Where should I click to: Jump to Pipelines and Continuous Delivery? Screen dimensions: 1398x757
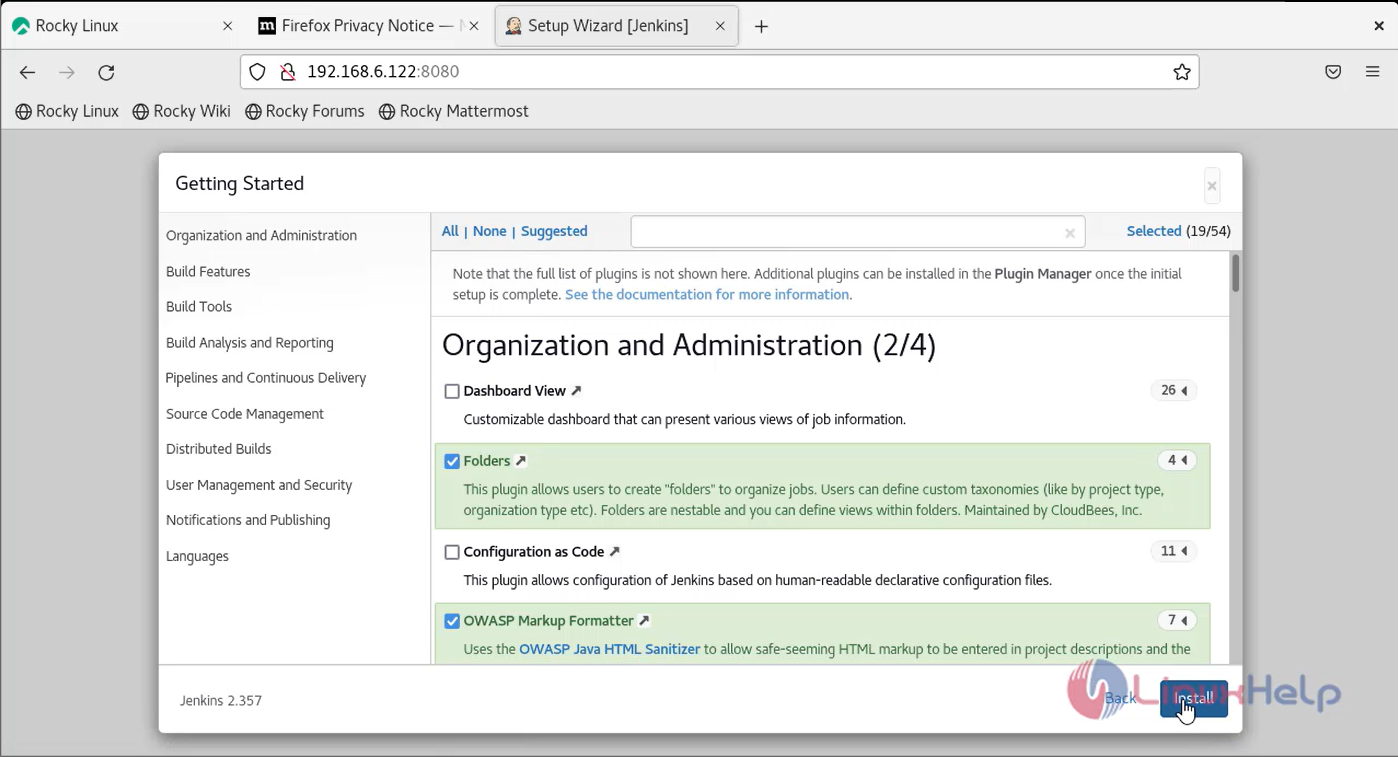coord(266,378)
